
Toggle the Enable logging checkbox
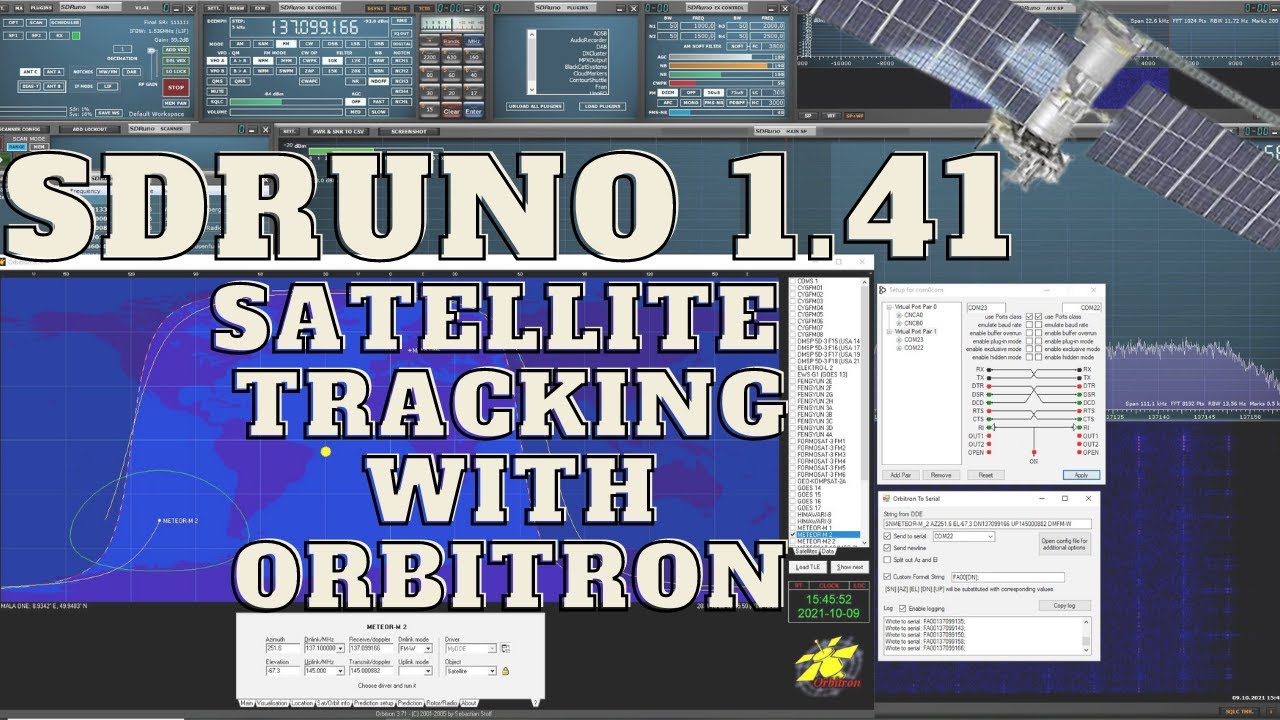pyautogui.click(x=903, y=608)
